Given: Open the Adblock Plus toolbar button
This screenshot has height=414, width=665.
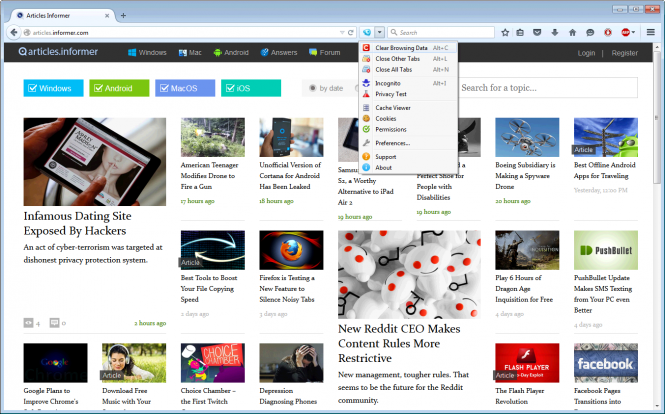Looking at the screenshot, I should [x=628, y=32].
